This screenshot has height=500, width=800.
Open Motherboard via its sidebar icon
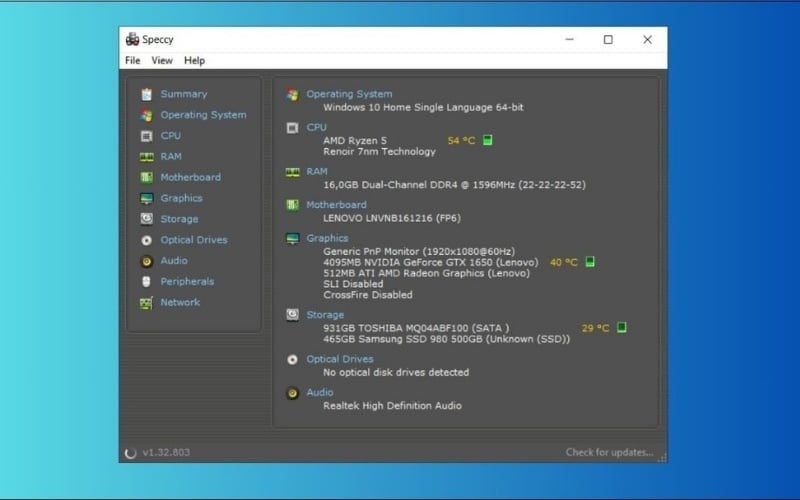pyautogui.click(x=147, y=178)
